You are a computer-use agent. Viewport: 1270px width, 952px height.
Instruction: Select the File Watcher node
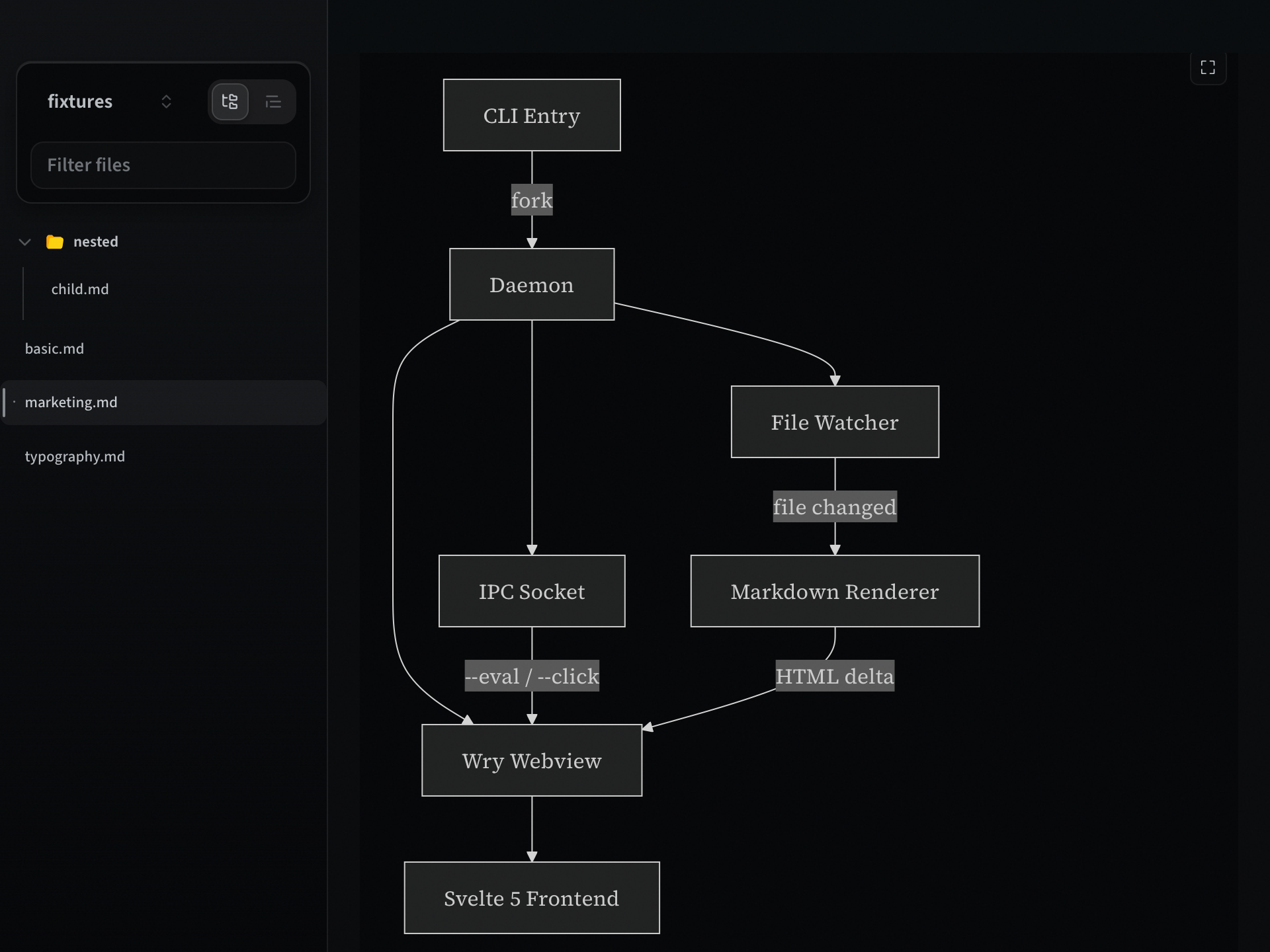[834, 422]
